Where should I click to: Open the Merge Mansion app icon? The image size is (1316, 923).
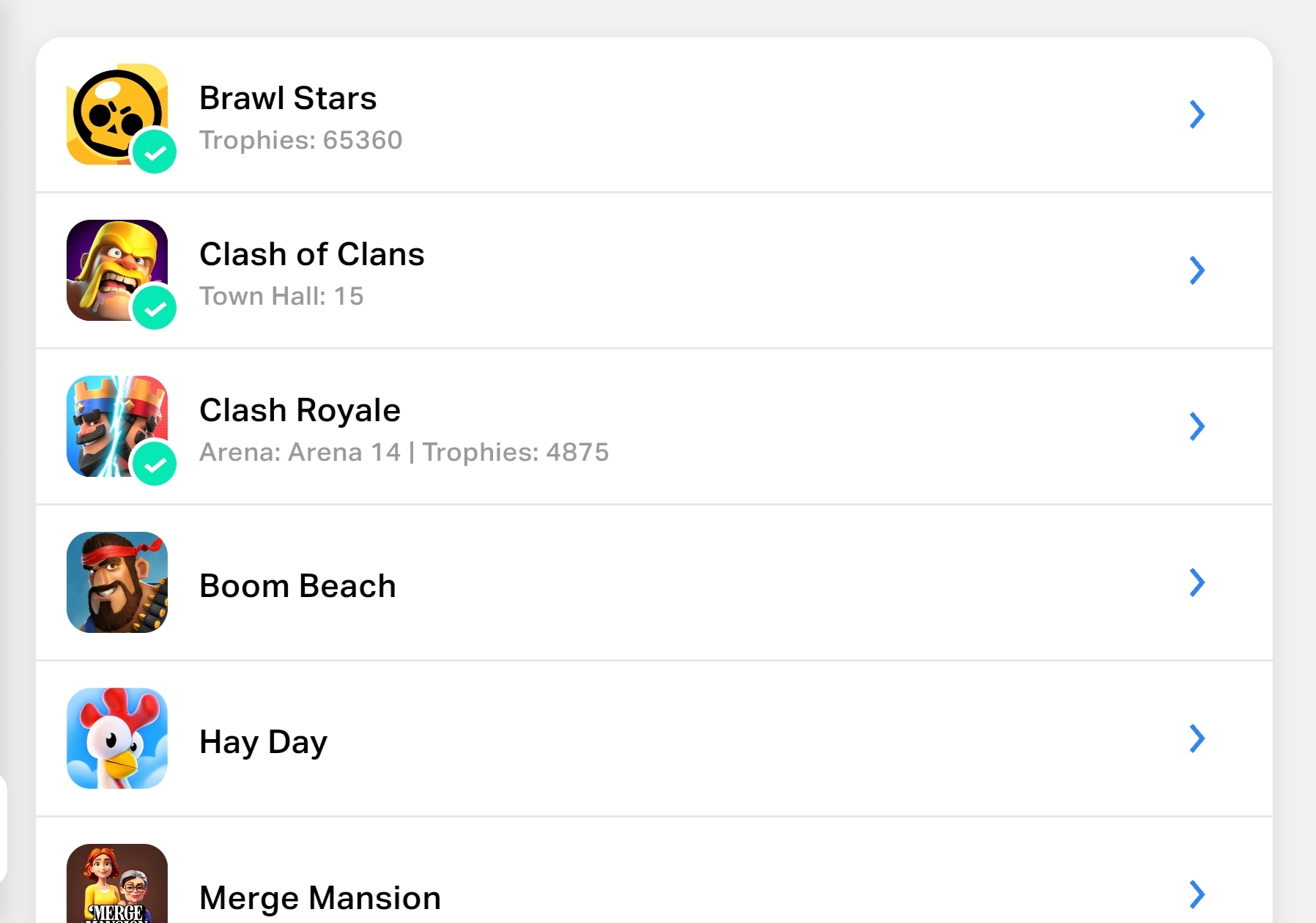coord(117,883)
